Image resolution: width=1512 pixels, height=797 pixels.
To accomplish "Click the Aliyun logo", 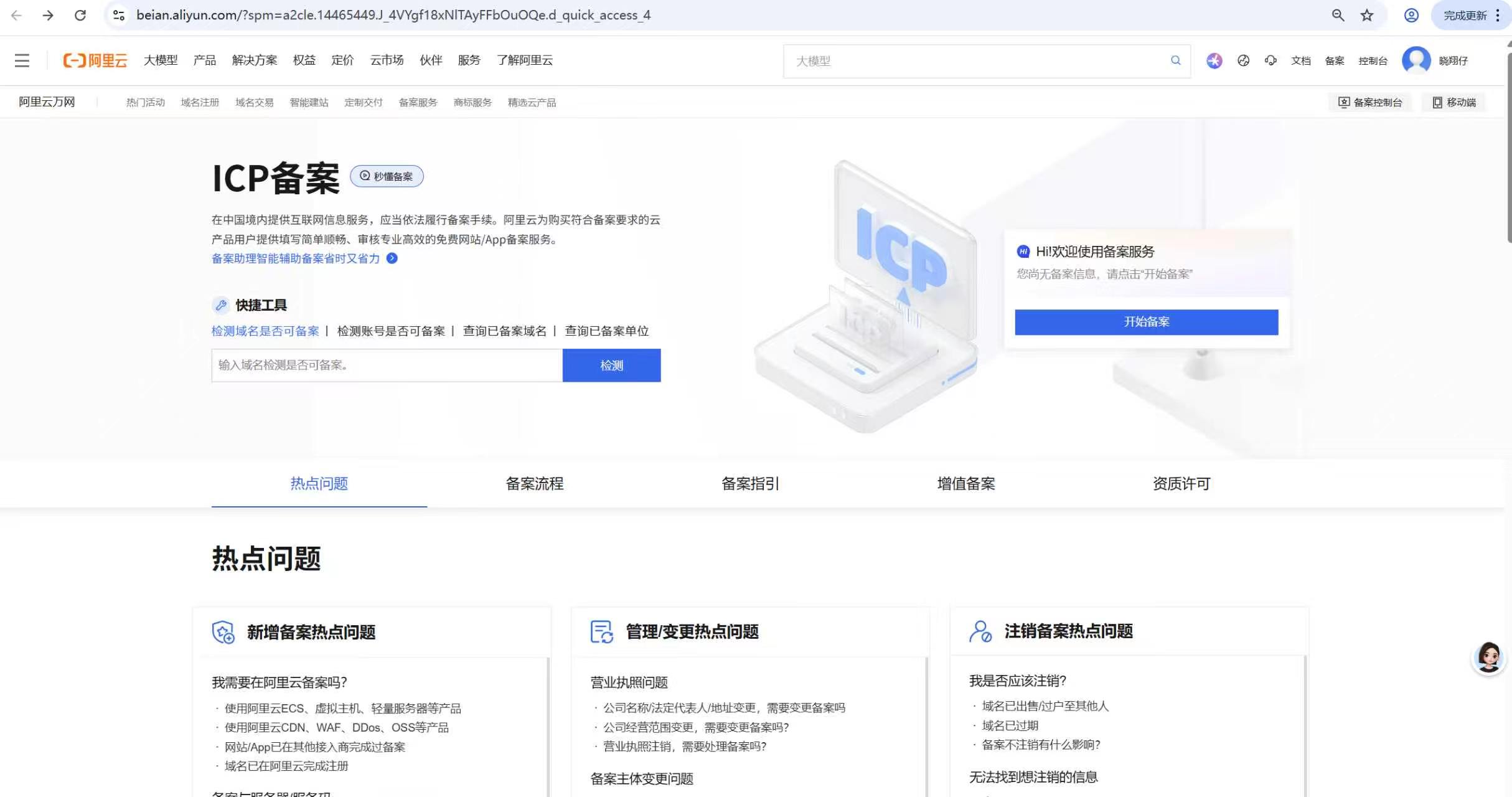I will (95, 60).
